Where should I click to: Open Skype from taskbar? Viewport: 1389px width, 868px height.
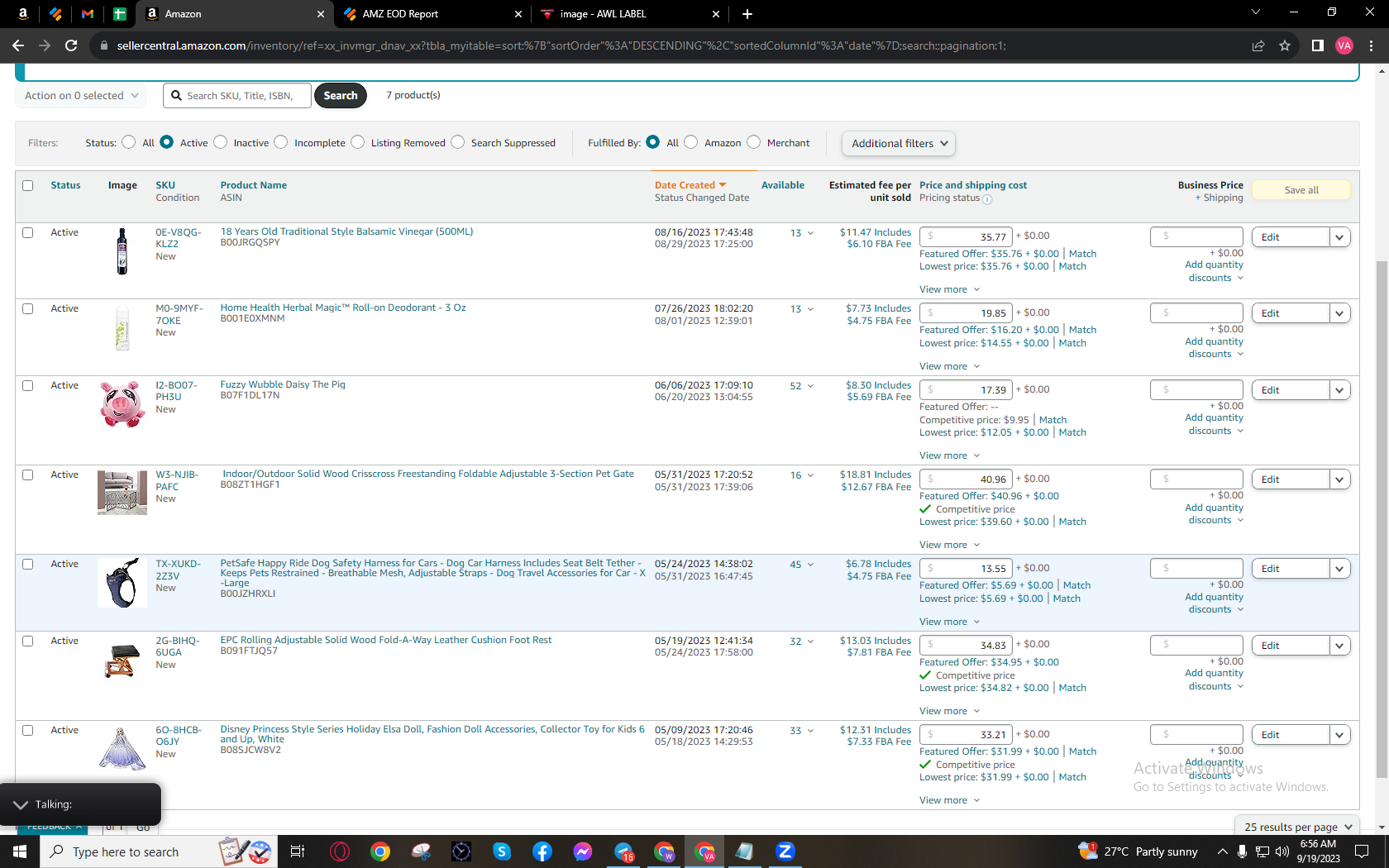point(502,851)
